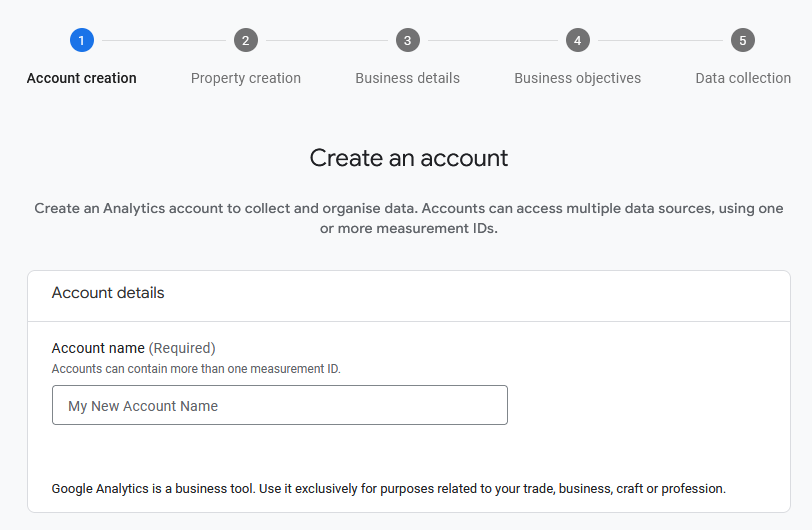This screenshot has width=812, height=530.
Task: Click the step 1 blue circle icon
Action: pos(82,40)
